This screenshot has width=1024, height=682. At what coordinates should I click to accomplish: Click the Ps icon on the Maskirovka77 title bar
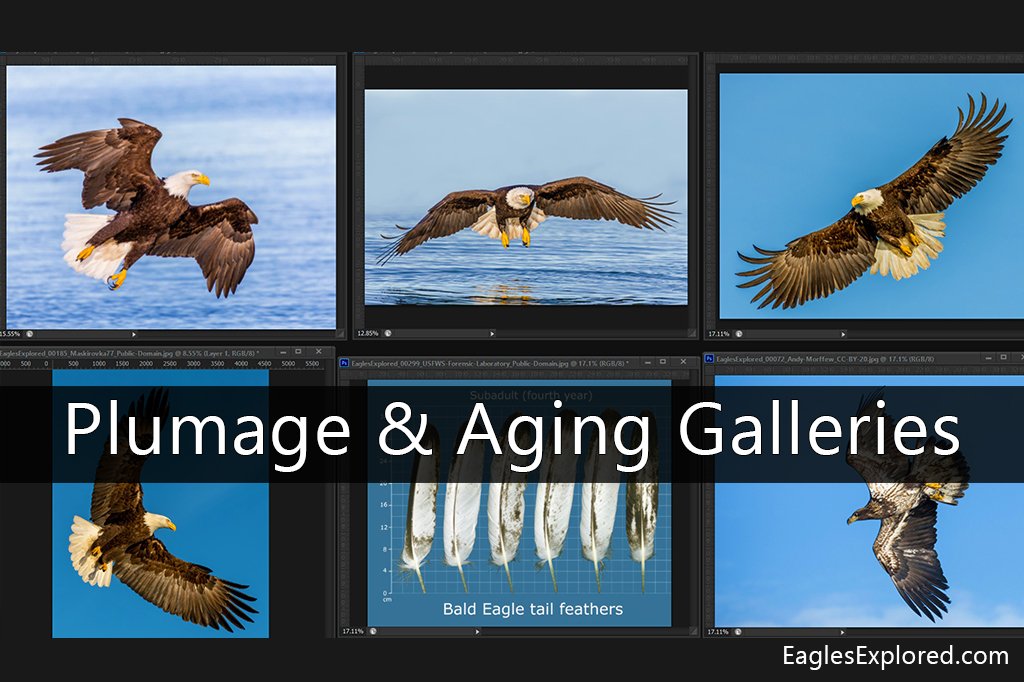pyautogui.click(x=4, y=351)
